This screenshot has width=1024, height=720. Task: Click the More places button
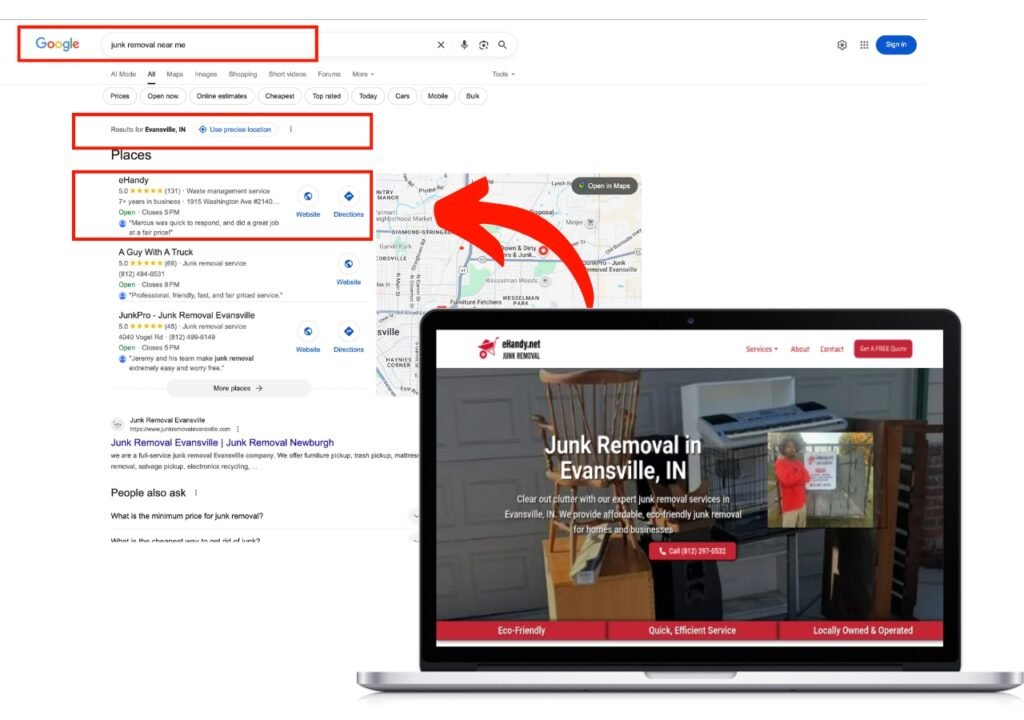238,388
